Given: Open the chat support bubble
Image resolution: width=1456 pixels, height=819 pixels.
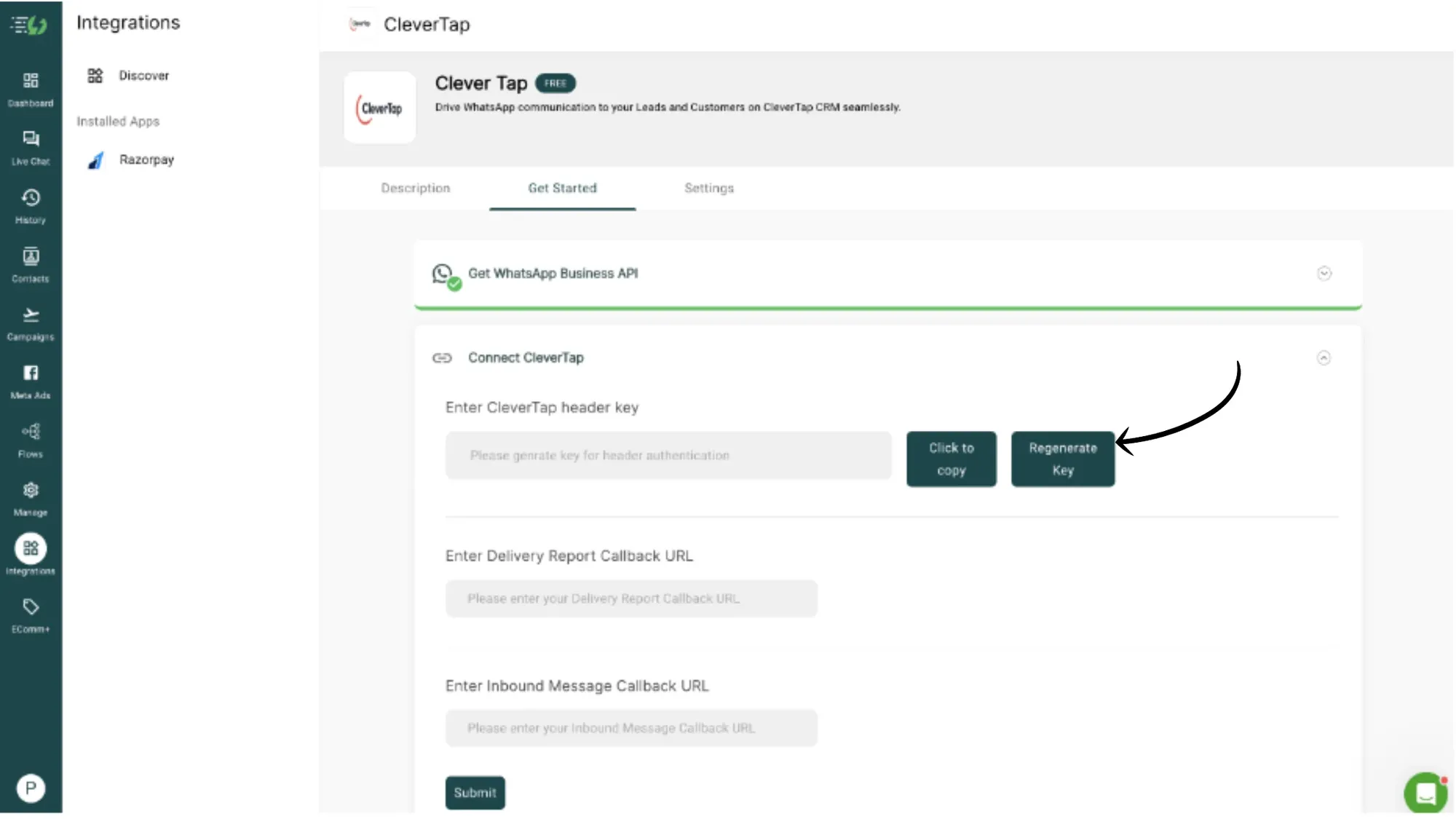Looking at the screenshot, I should (1425, 792).
